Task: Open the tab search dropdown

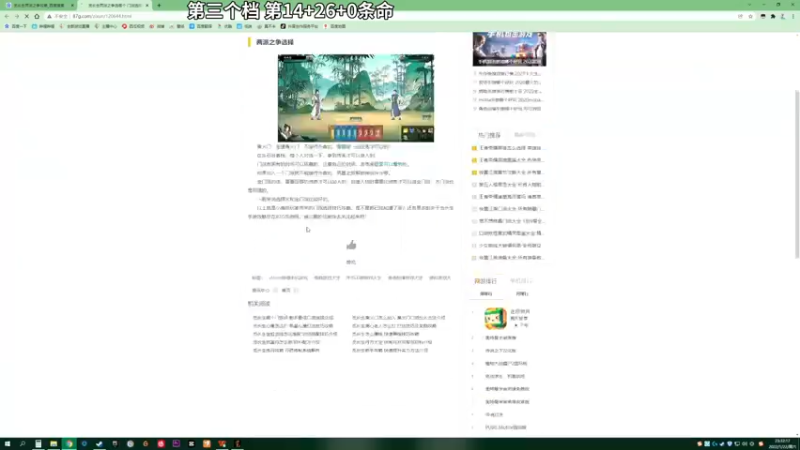Action: coord(749,5)
